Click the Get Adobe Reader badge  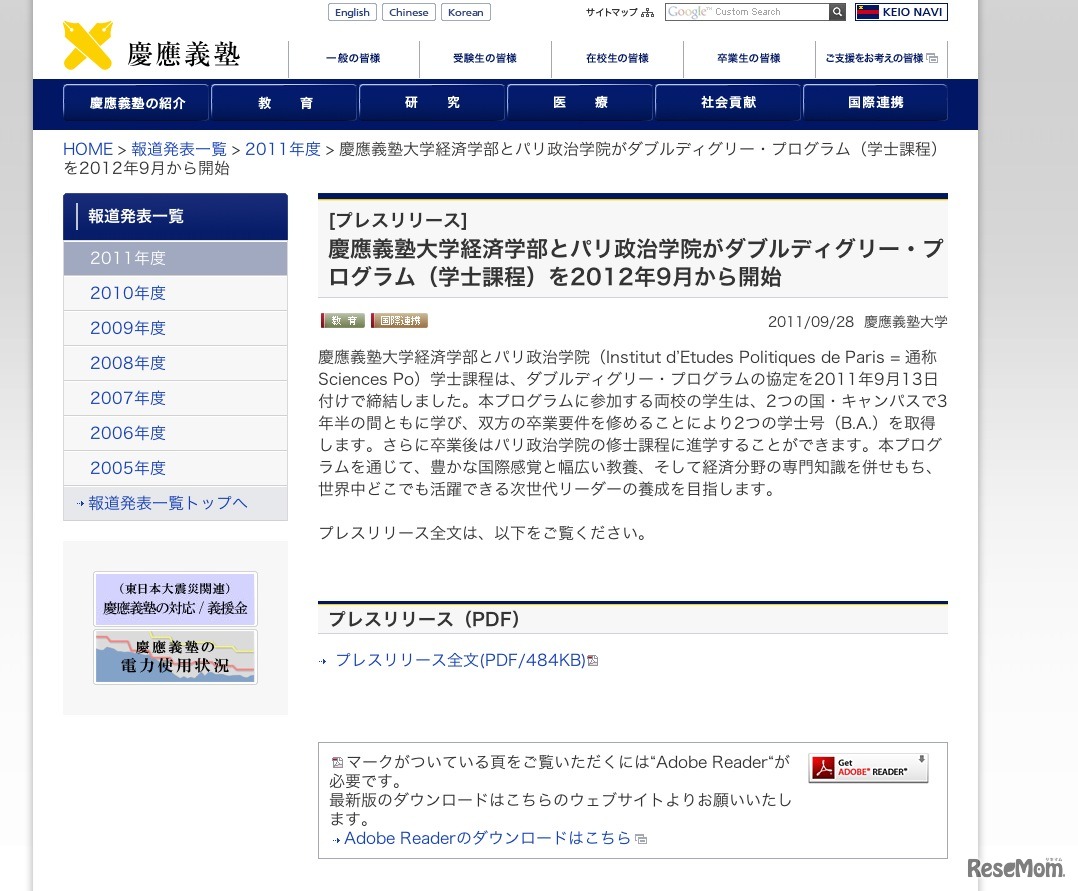[x=867, y=768]
